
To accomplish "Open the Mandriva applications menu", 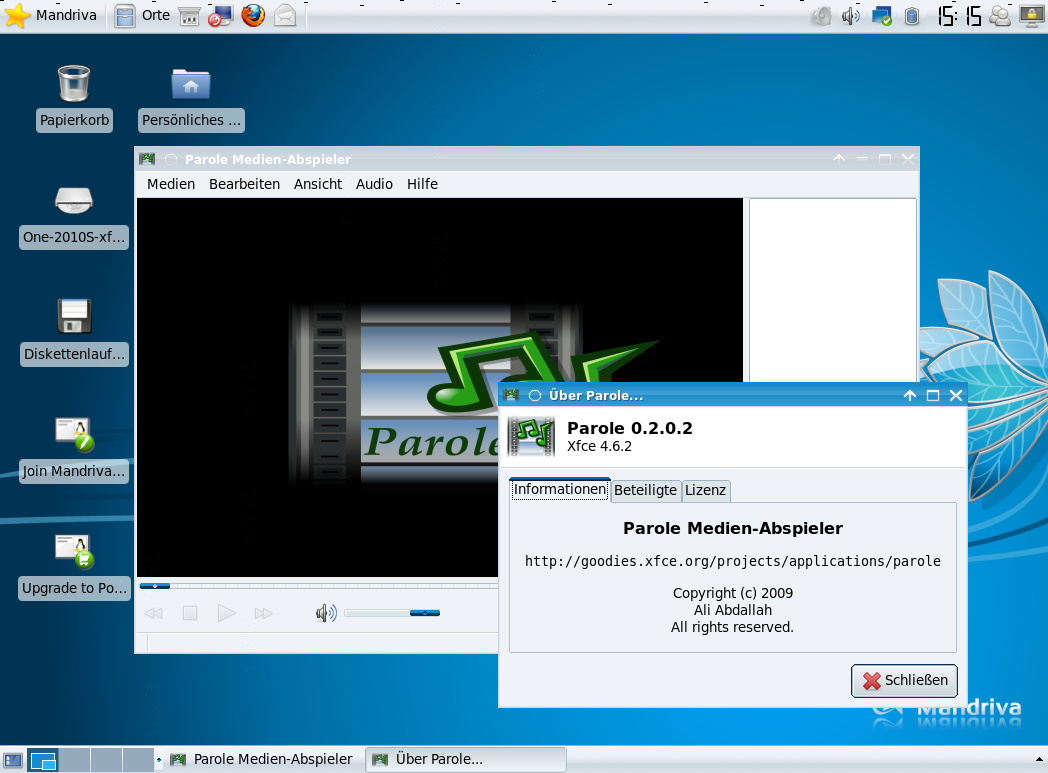I will click(50, 16).
